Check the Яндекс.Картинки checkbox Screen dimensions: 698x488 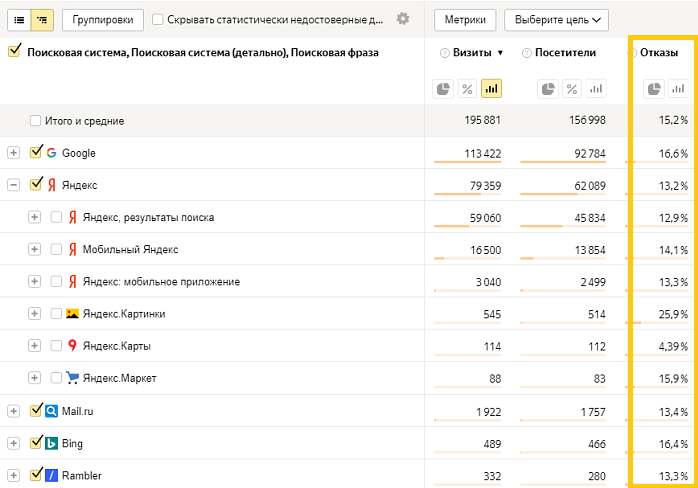(56, 313)
